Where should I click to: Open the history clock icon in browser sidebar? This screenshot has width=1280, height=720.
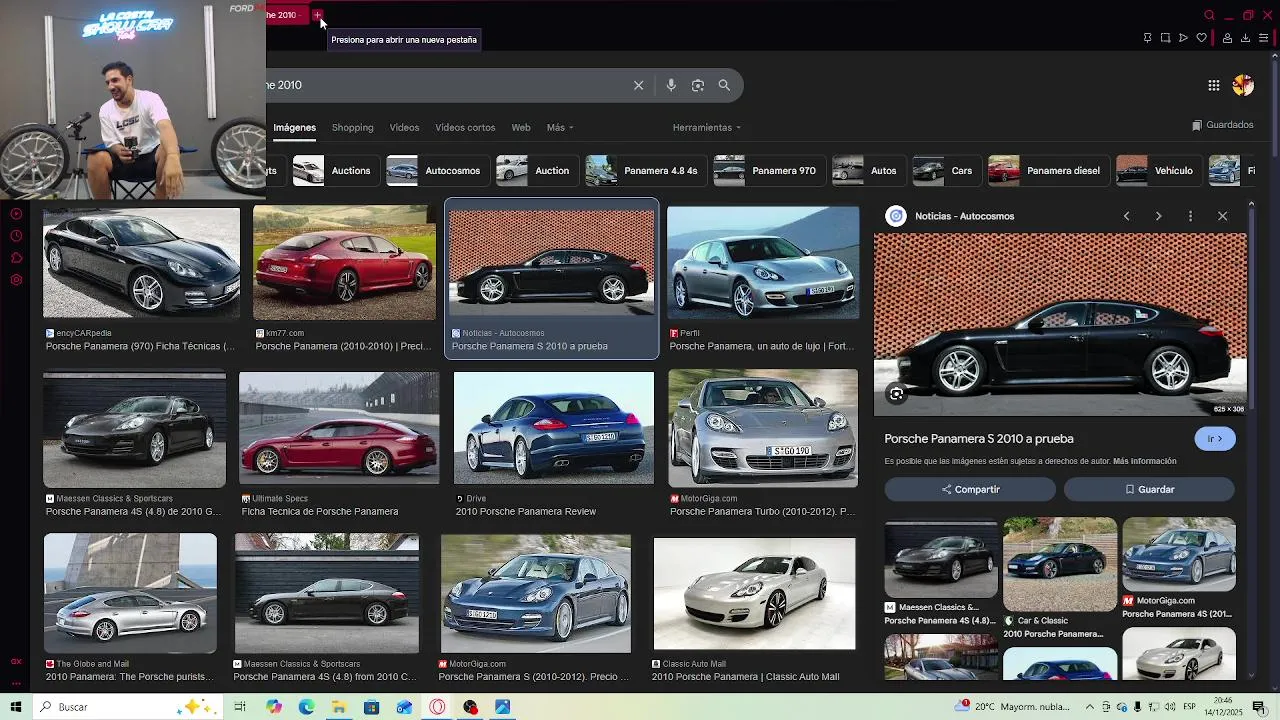tap(16, 236)
